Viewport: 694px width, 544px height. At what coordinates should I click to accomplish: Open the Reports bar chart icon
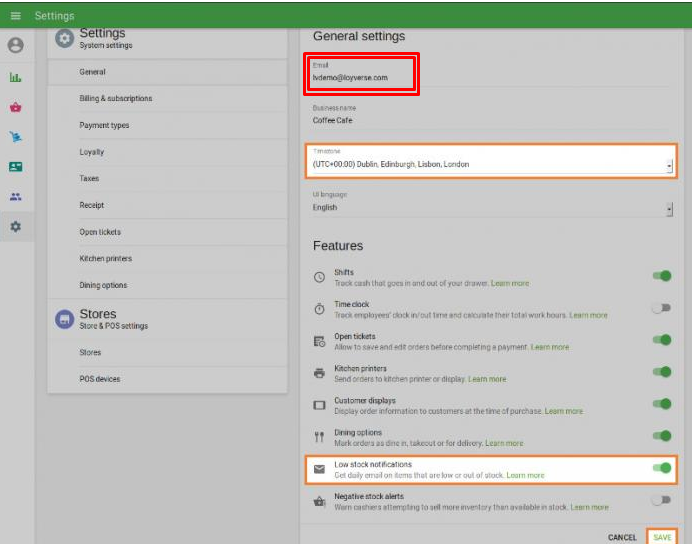[x=15, y=77]
